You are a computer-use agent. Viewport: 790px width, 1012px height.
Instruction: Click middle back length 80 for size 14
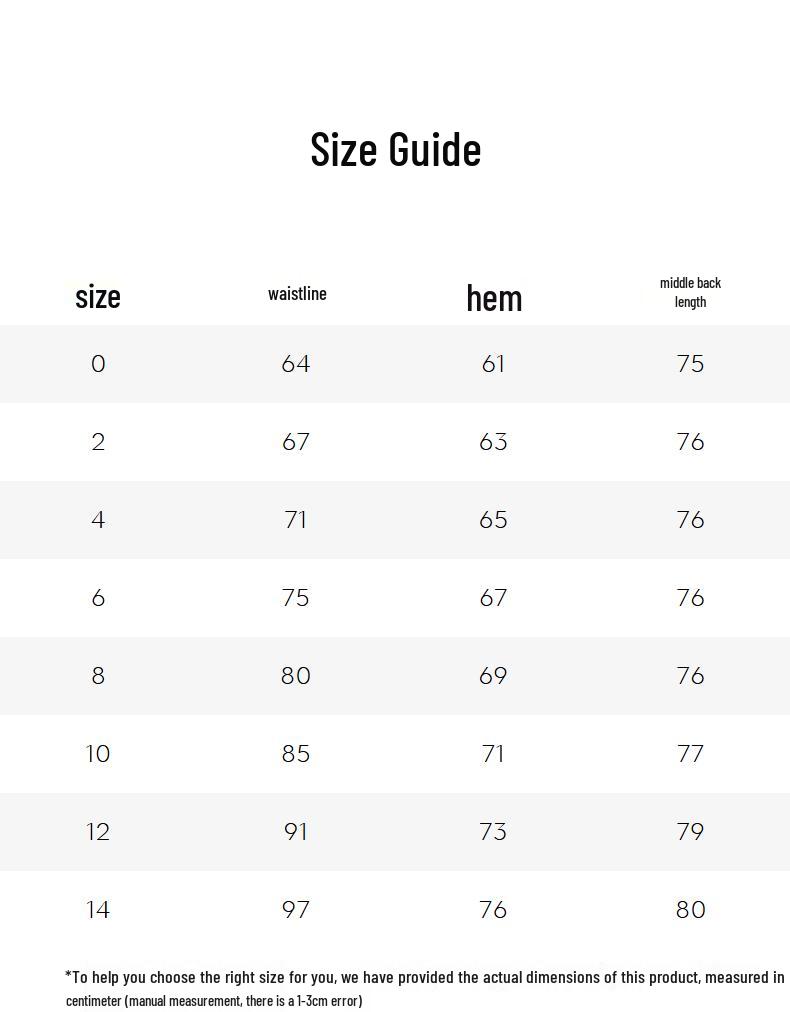[x=690, y=910]
